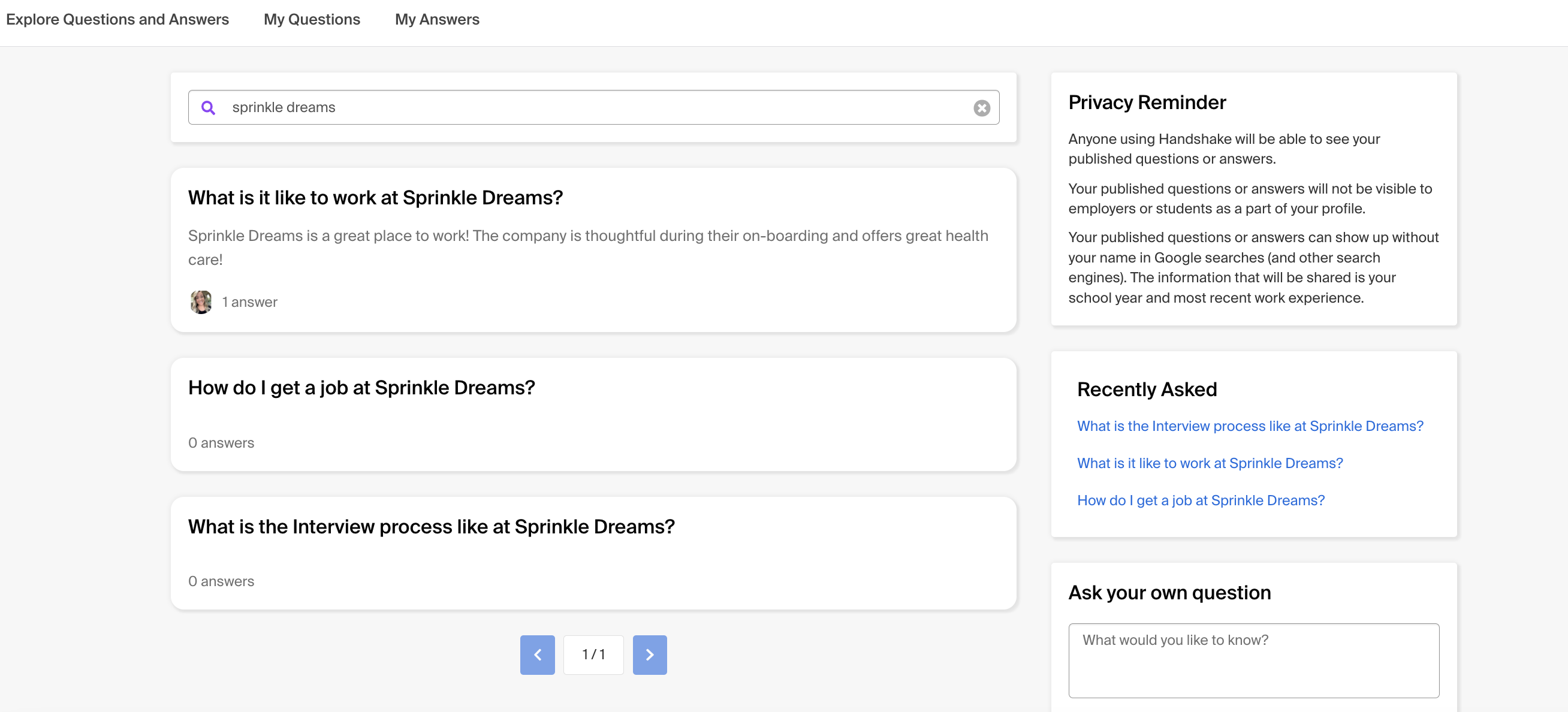This screenshot has height=712, width=1568.
Task: Click "0 answers" under the job question
Action: (221, 443)
